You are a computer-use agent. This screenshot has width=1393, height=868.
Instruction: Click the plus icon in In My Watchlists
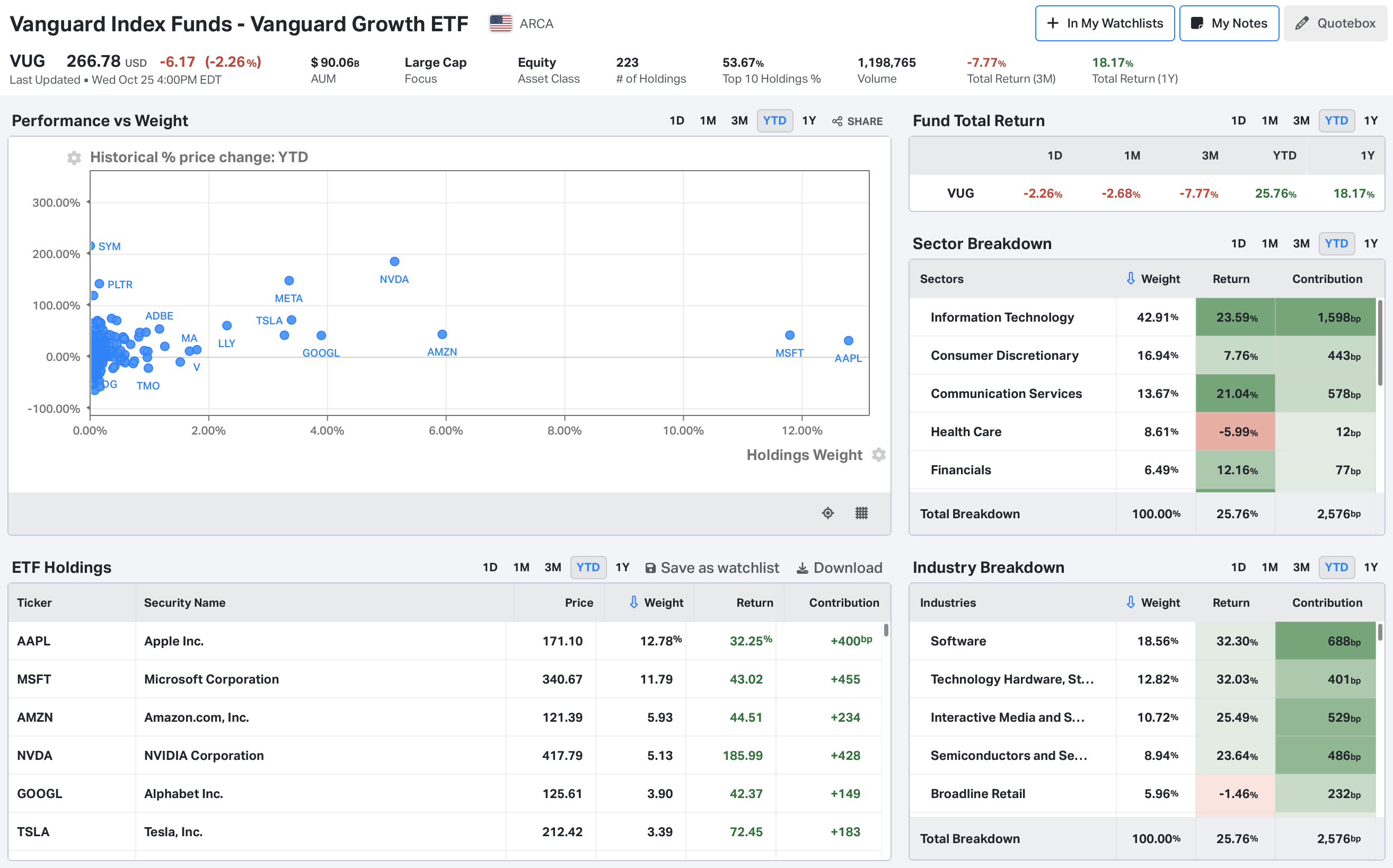(1053, 23)
